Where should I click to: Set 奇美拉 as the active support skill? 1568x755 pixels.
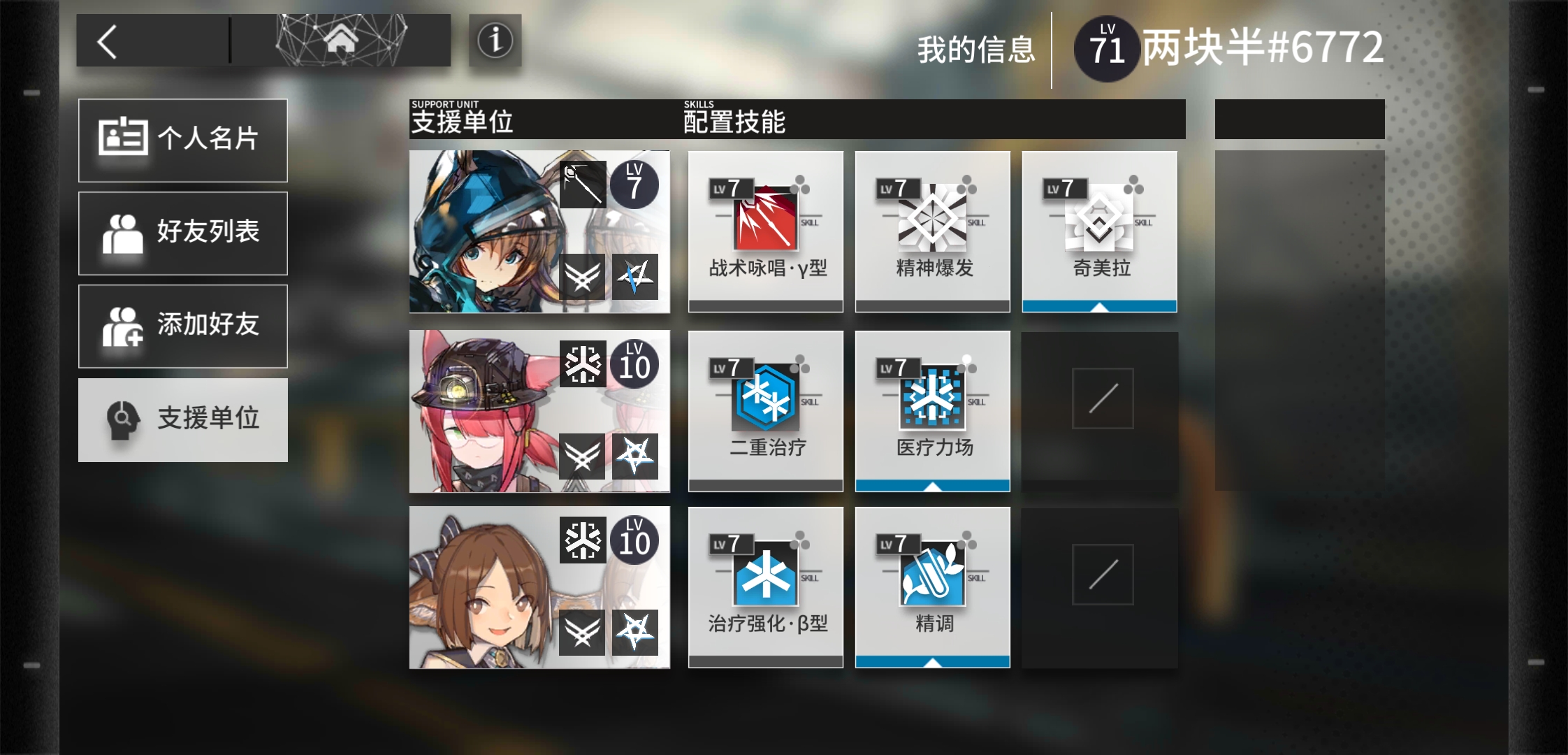coord(1099,231)
